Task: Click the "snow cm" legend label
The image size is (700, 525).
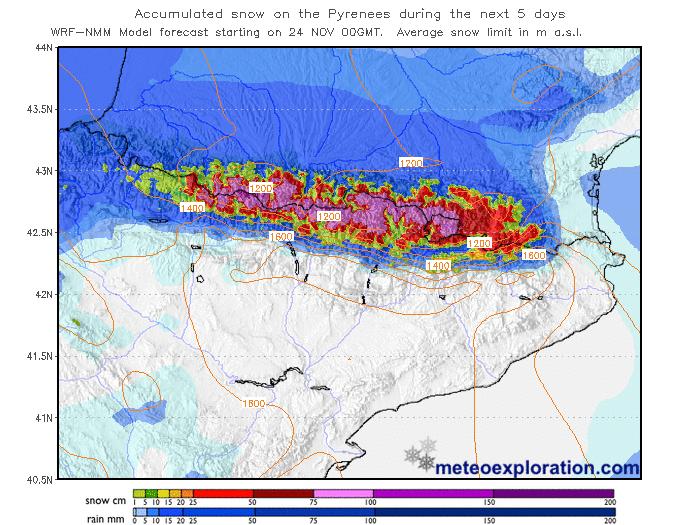Action: click(x=105, y=501)
